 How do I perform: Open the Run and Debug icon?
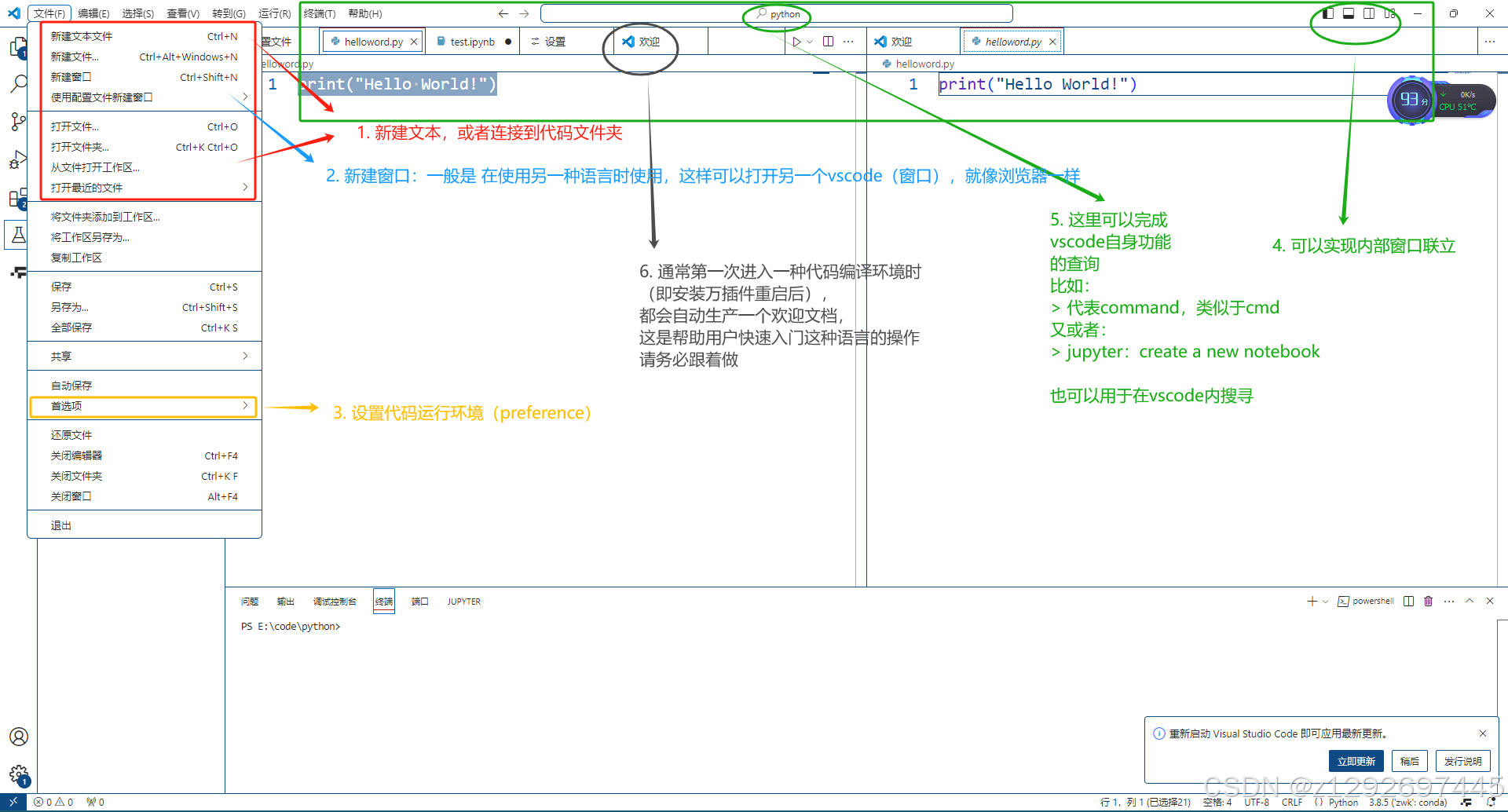tap(18, 159)
